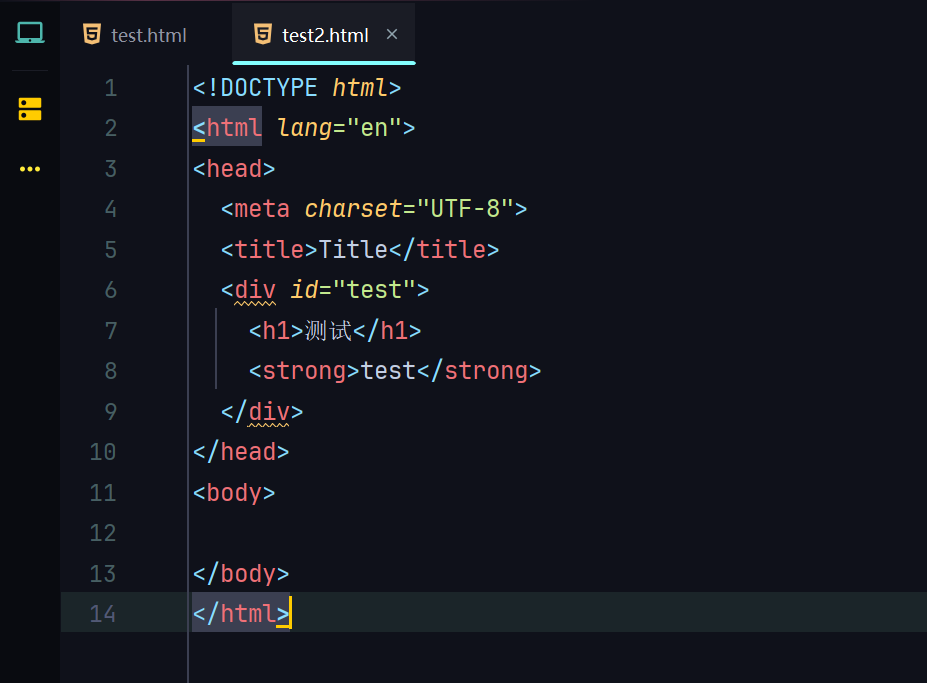
Task: Click line number 12 in the gutter
Action: (x=103, y=533)
